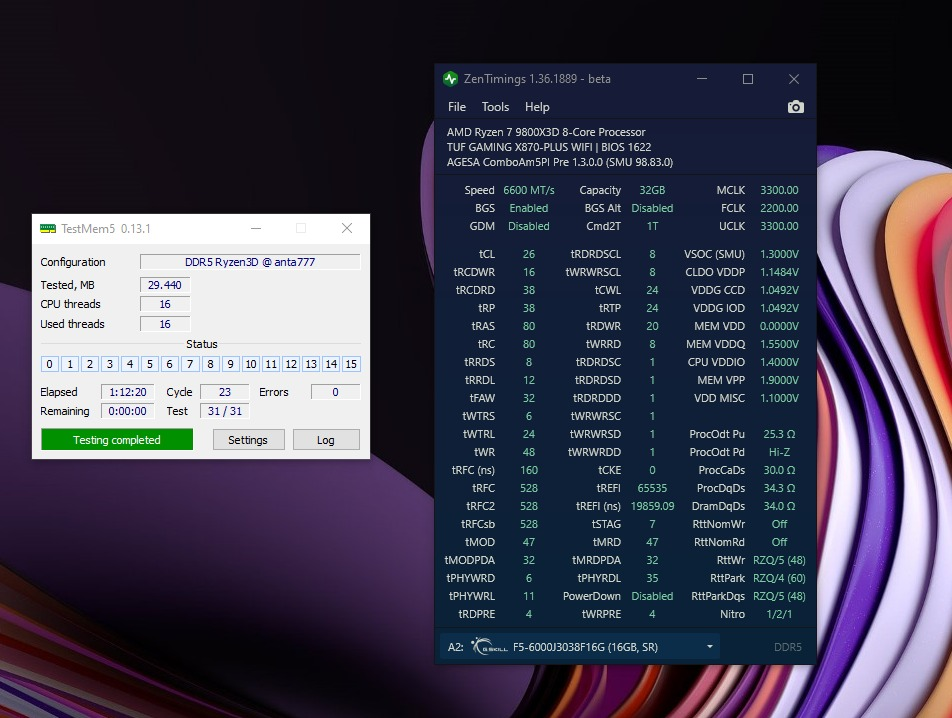The width and height of the screenshot is (952, 718).
Task: Close the TestMem5 window
Action: (x=347, y=228)
